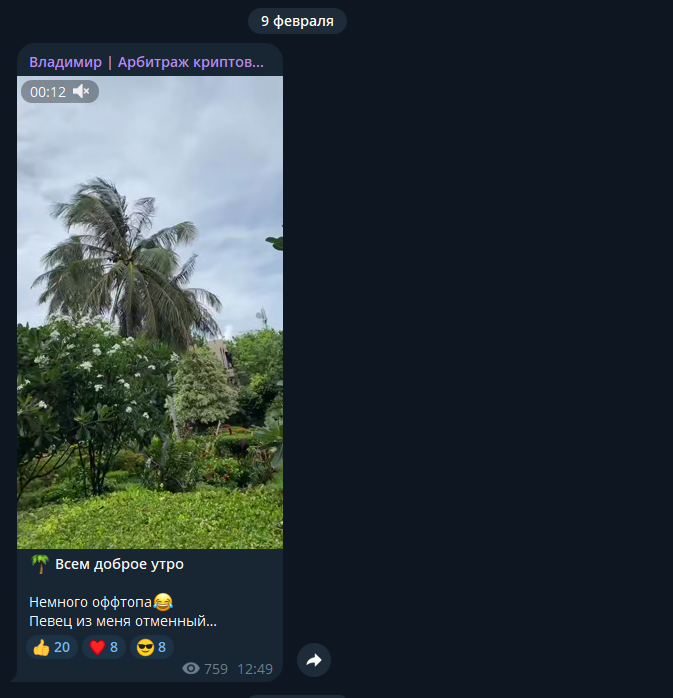Click the 12:49 message timestamp
Viewport: 673px width, 698px height.
(255, 669)
